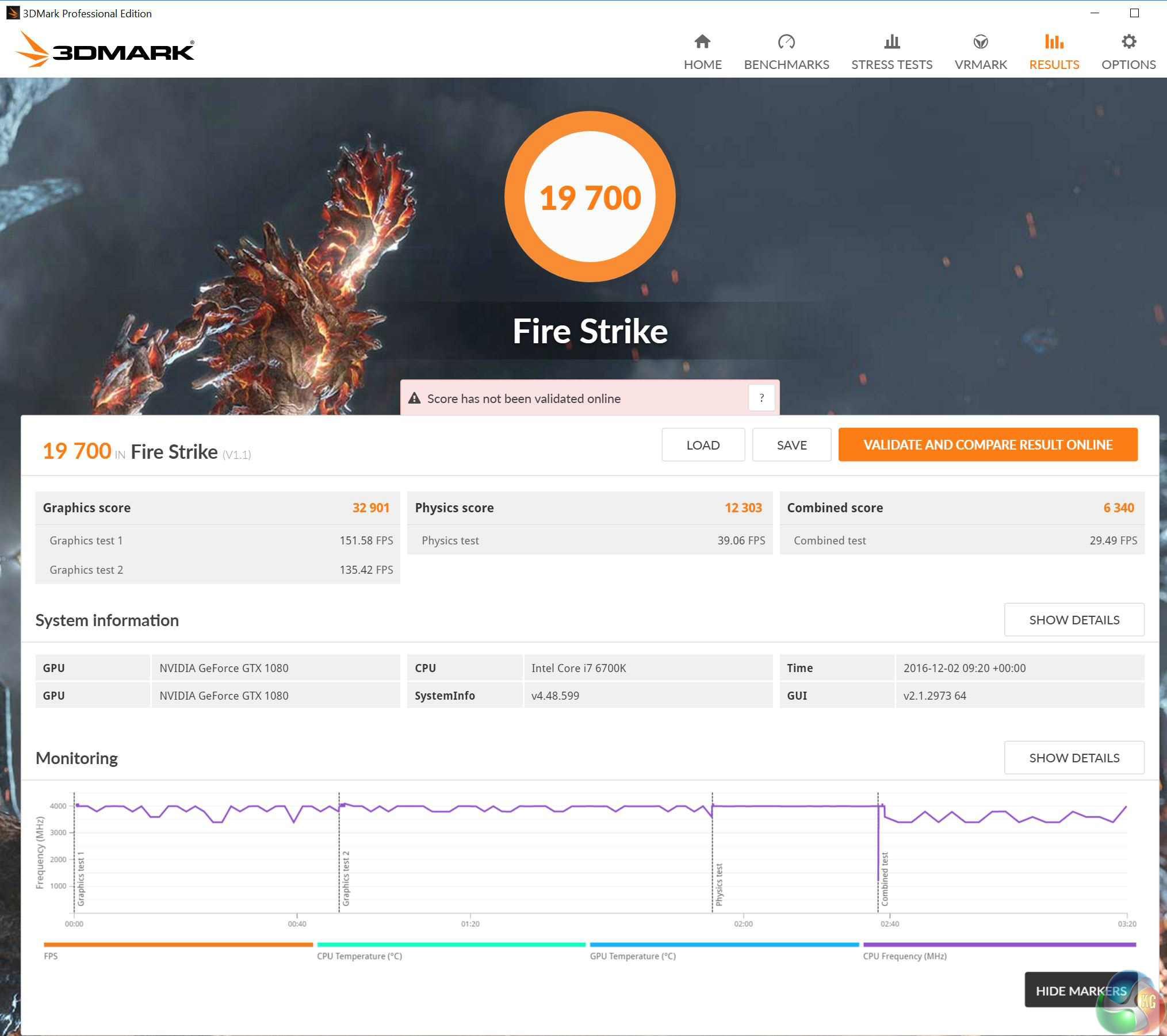Open the VRMark icon in navigation
This screenshot has width=1167, height=1036.
click(x=980, y=42)
